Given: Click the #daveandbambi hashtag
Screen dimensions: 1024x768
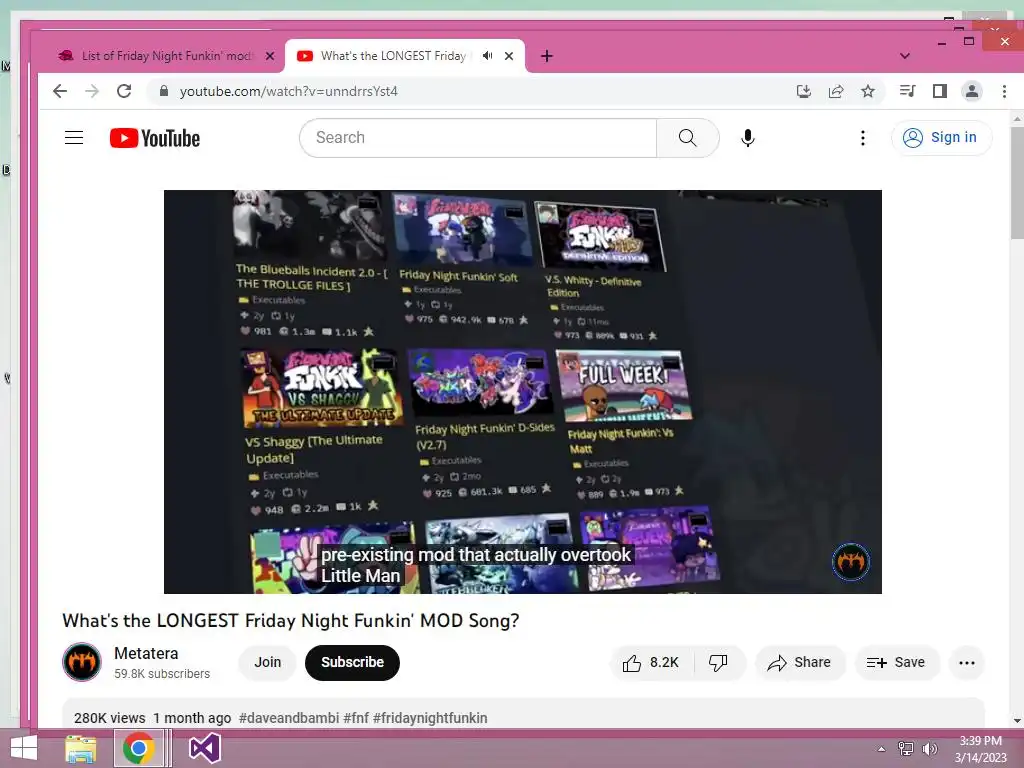Looking at the screenshot, I should point(289,718).
